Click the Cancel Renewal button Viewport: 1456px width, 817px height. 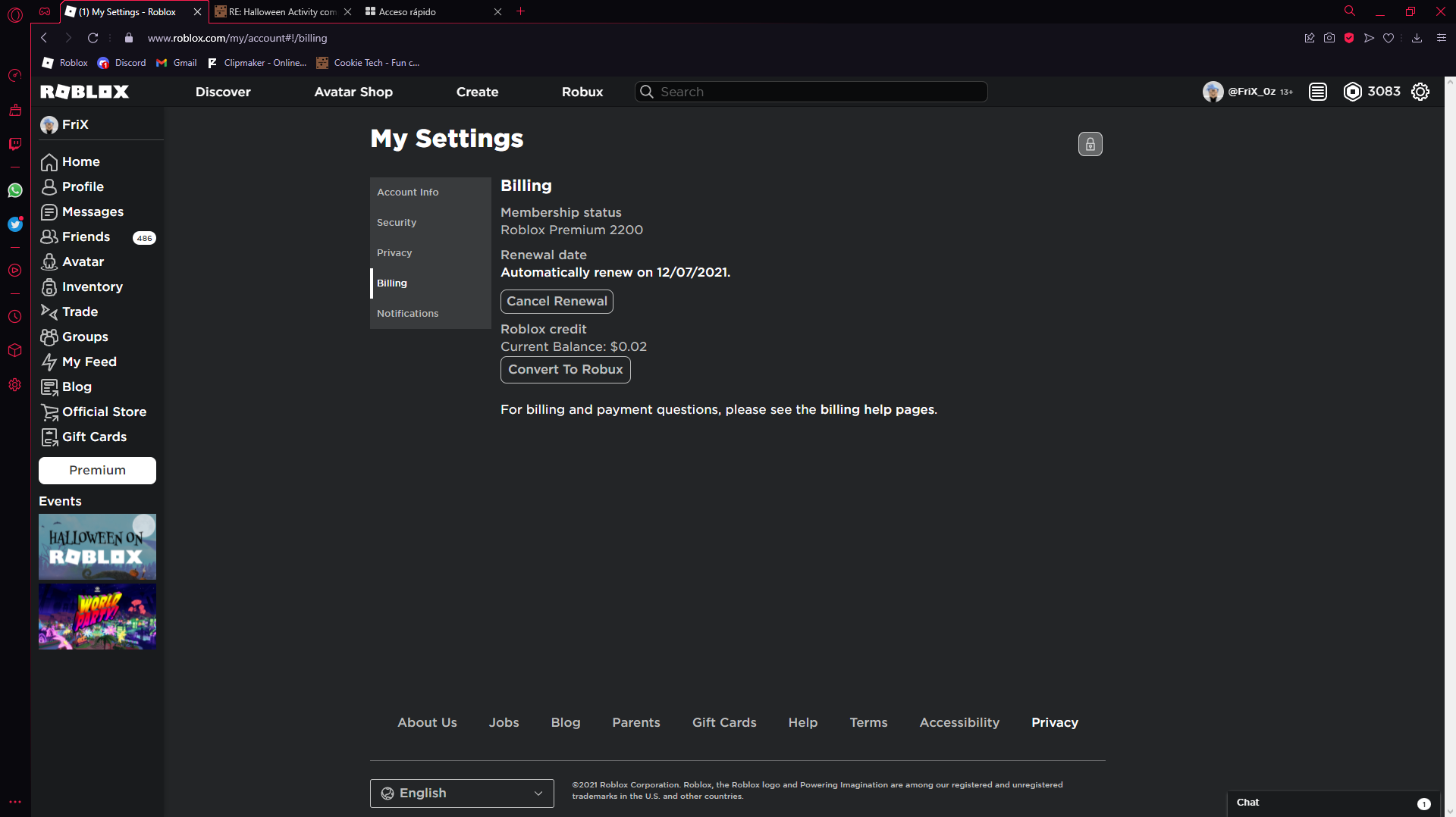click(557, 301)
